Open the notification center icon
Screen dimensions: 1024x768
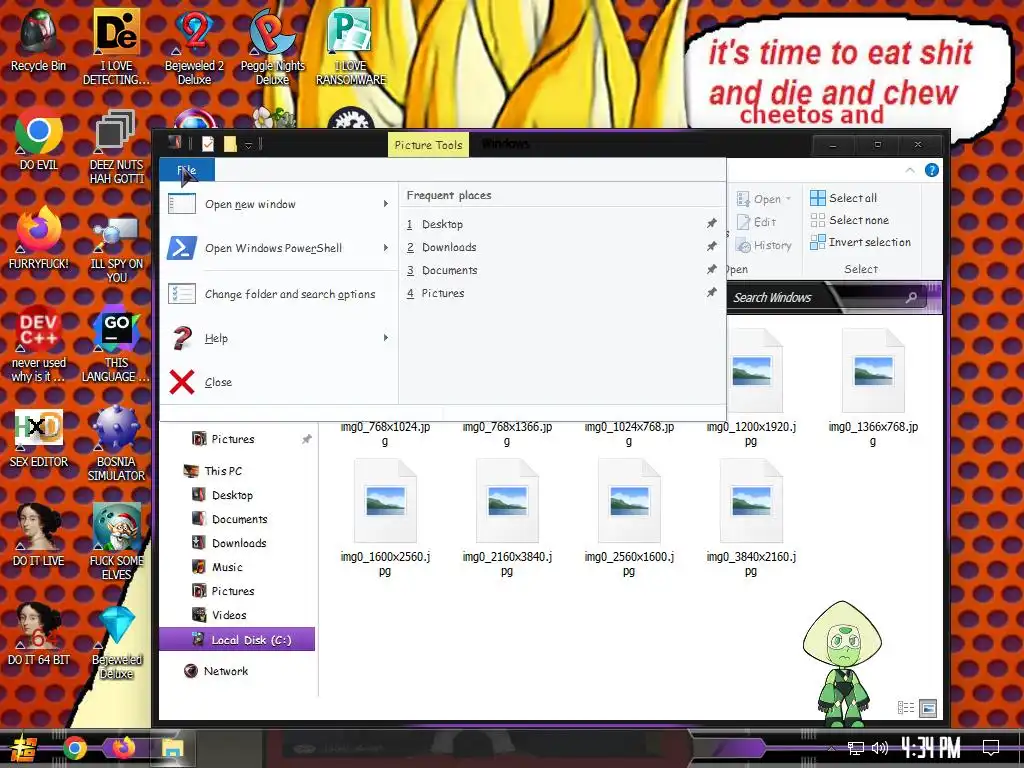tap(991, 748)
